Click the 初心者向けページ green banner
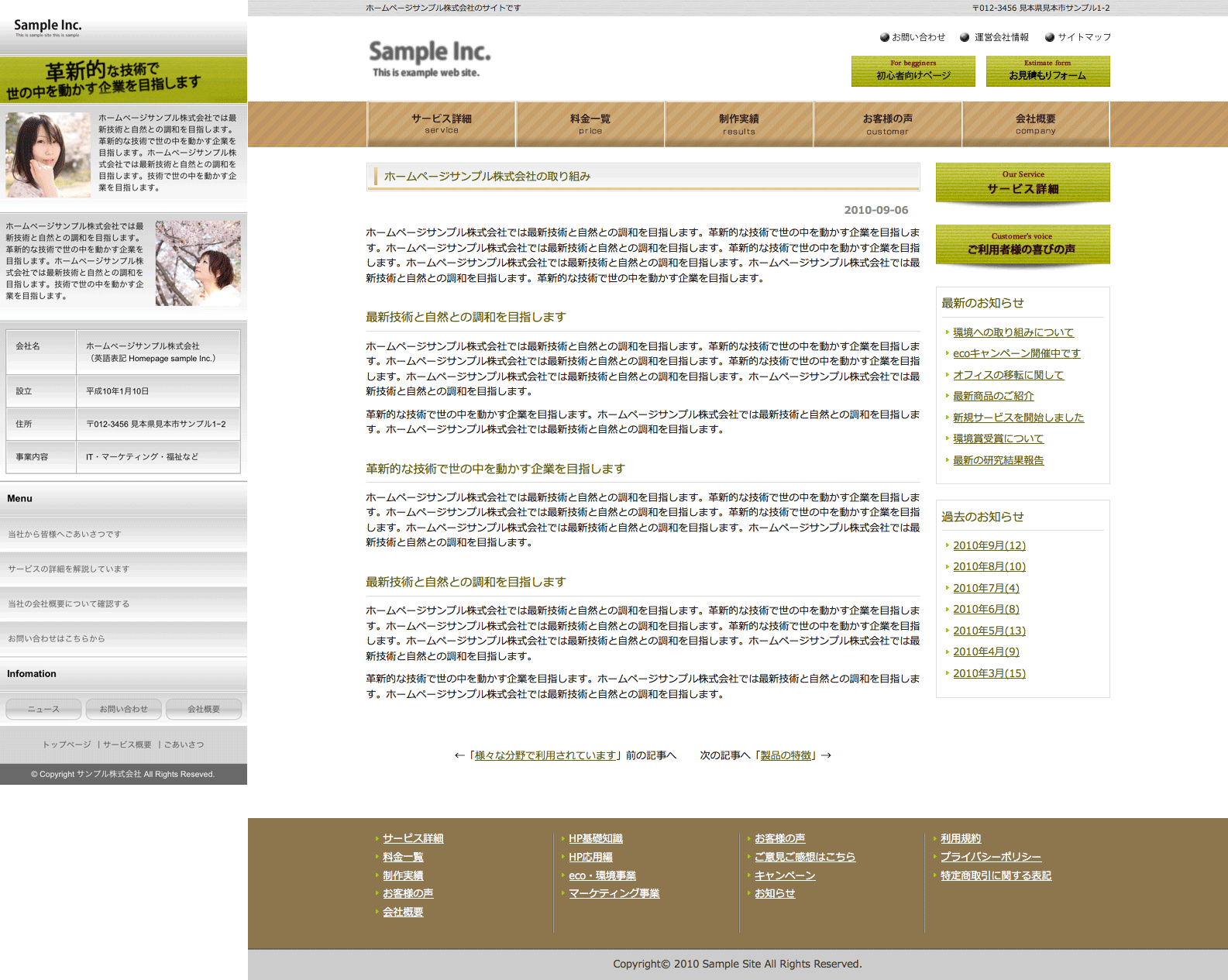 (913, 71)
